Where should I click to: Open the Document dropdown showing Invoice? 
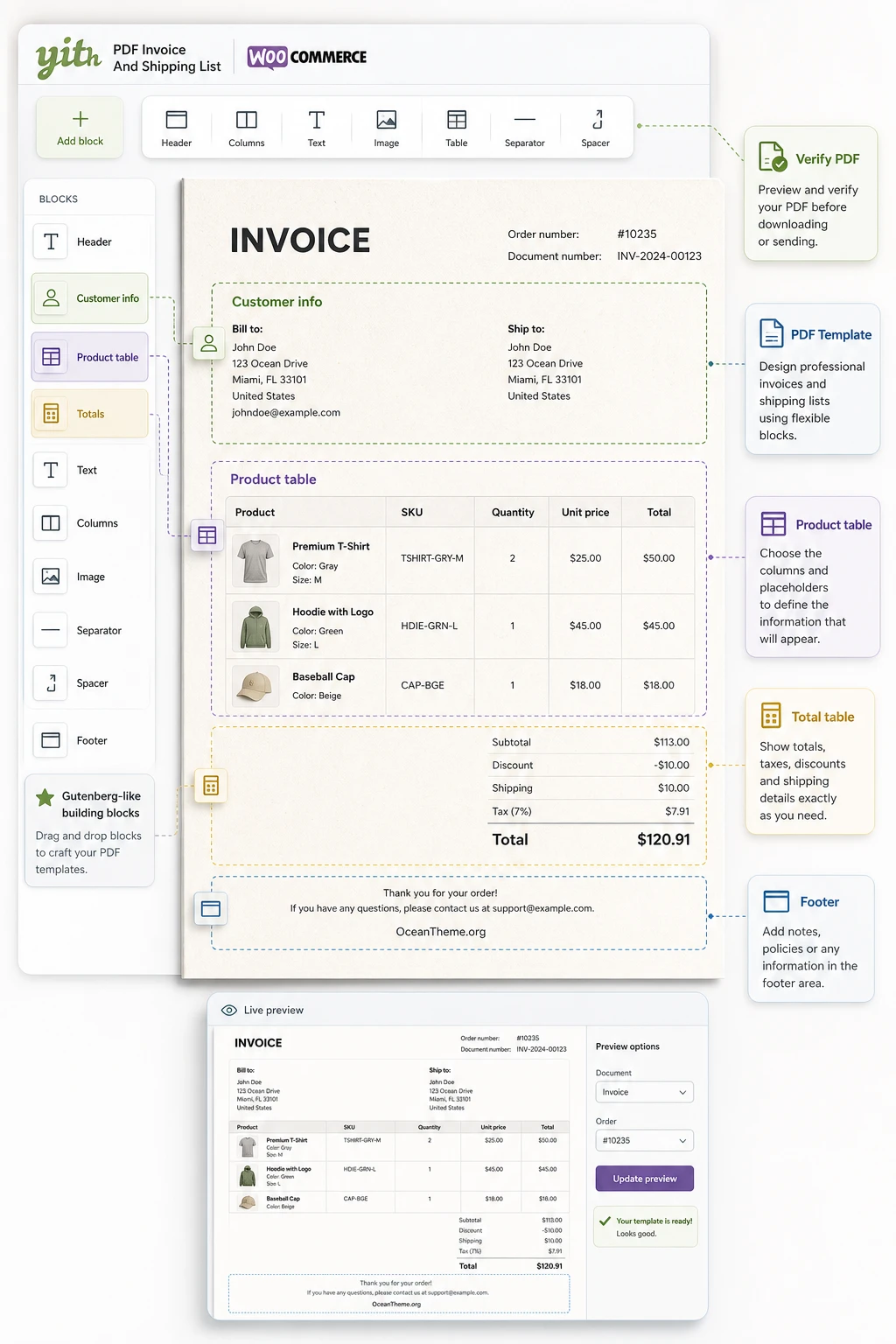[645, 1092]
